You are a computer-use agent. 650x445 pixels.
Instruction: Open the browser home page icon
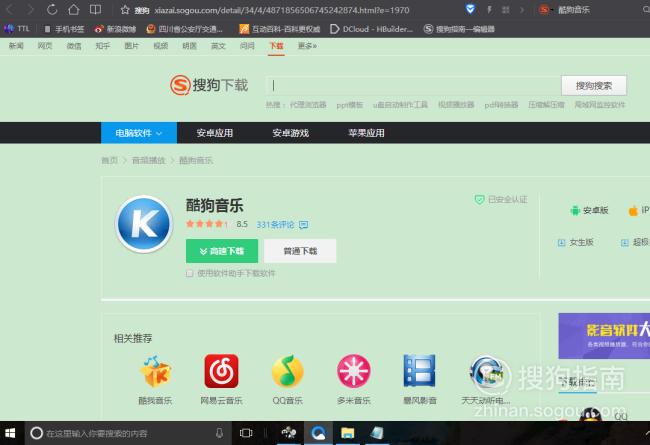click(x=74, y=9)
